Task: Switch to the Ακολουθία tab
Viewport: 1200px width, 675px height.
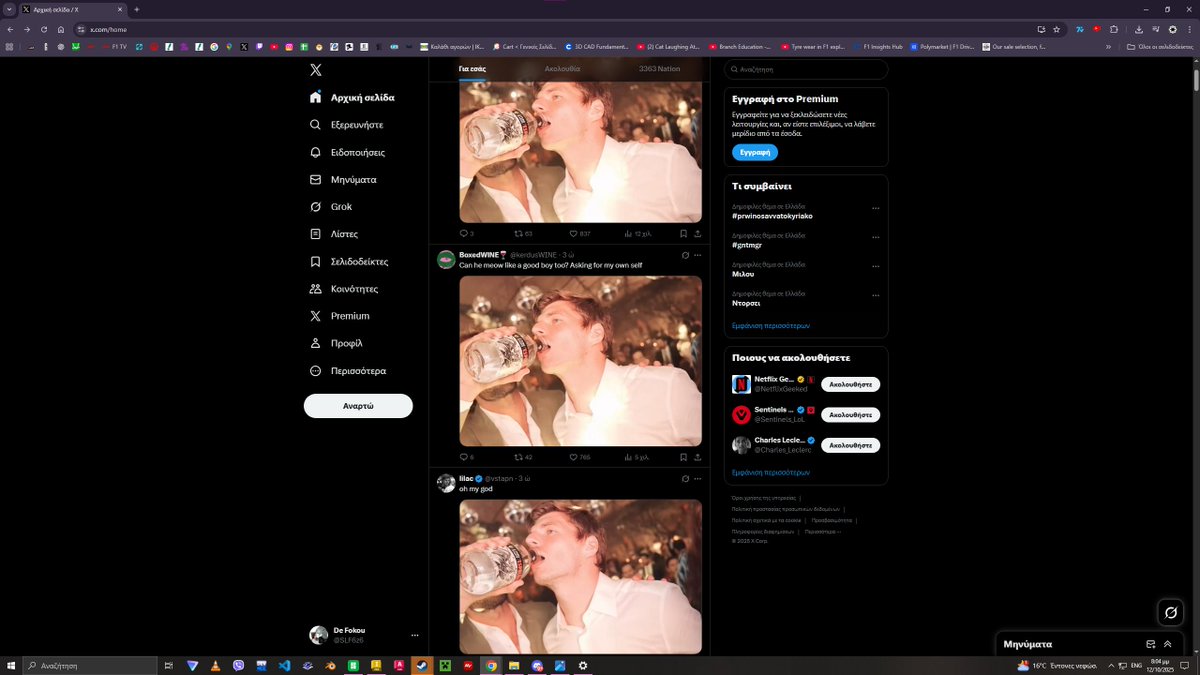Action: tap(562, 69)
